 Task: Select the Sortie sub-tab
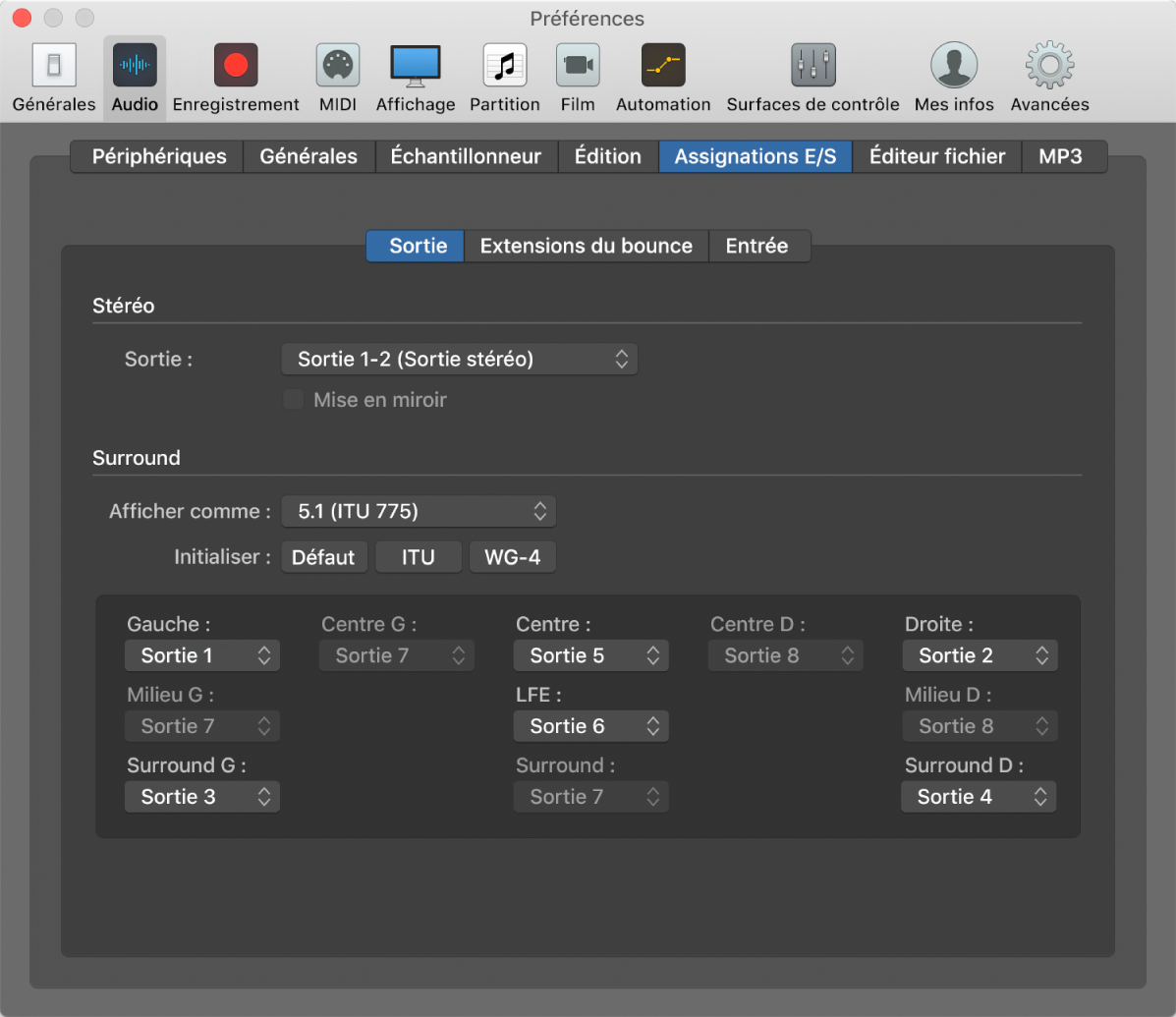coord(416,246)
